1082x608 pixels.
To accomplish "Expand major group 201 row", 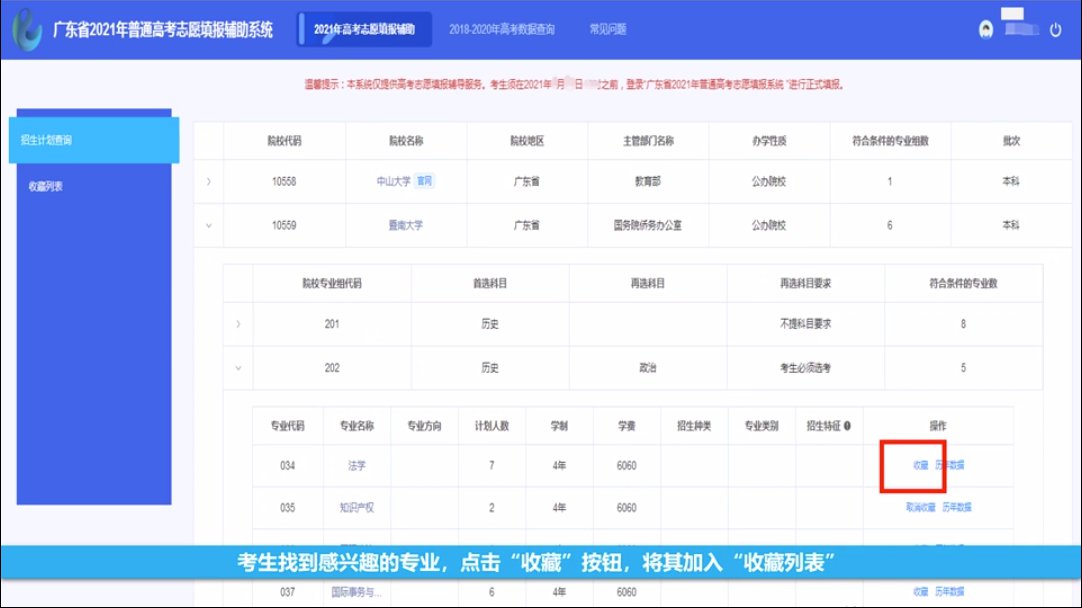I will (x=237, y=324).
